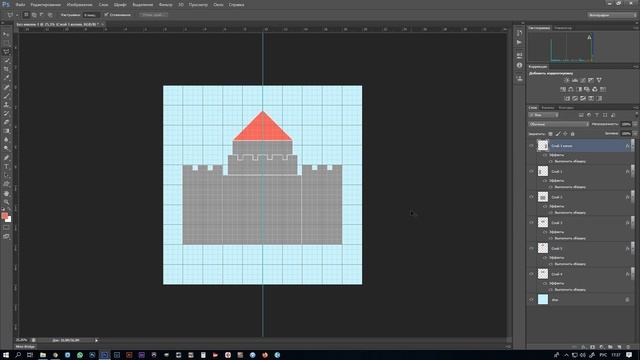Select the Brush tool

(x=6, y=96)
